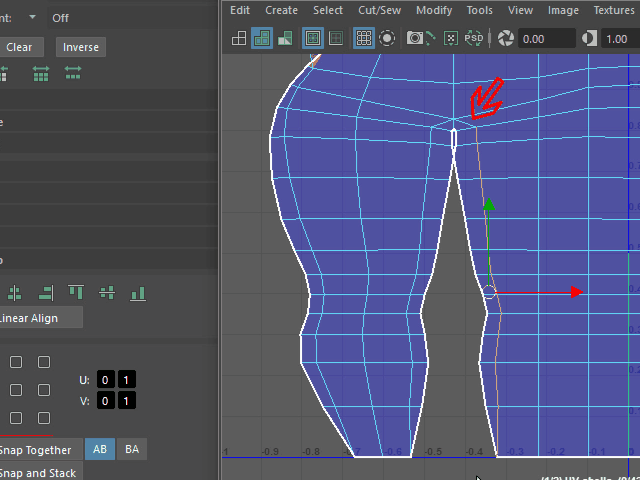Click the align bottom icon
640x480 pixels.
pos(138,293)
